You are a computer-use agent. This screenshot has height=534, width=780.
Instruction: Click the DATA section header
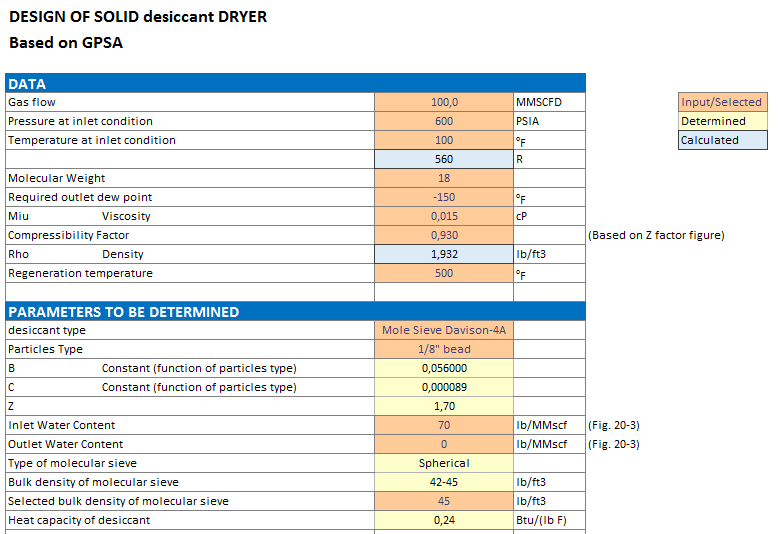coord(295,84)
